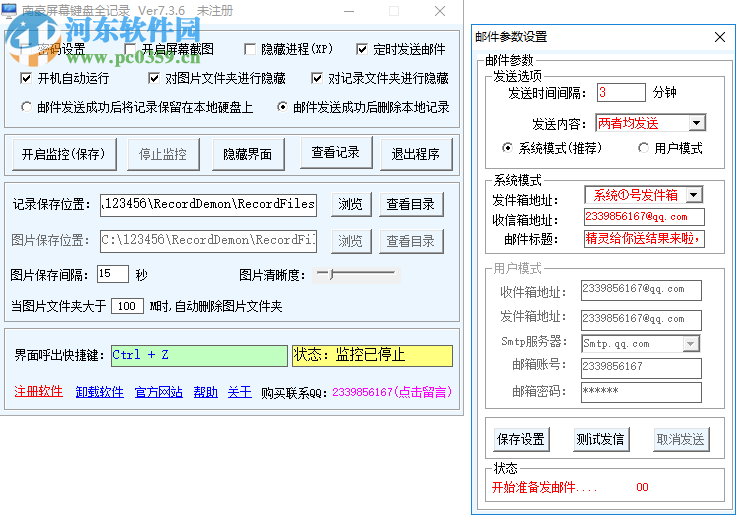Image resolution: width=749 pixels, height=526 pixels.
Task: Click the 邮件标题 field
Action: [644, 238]
